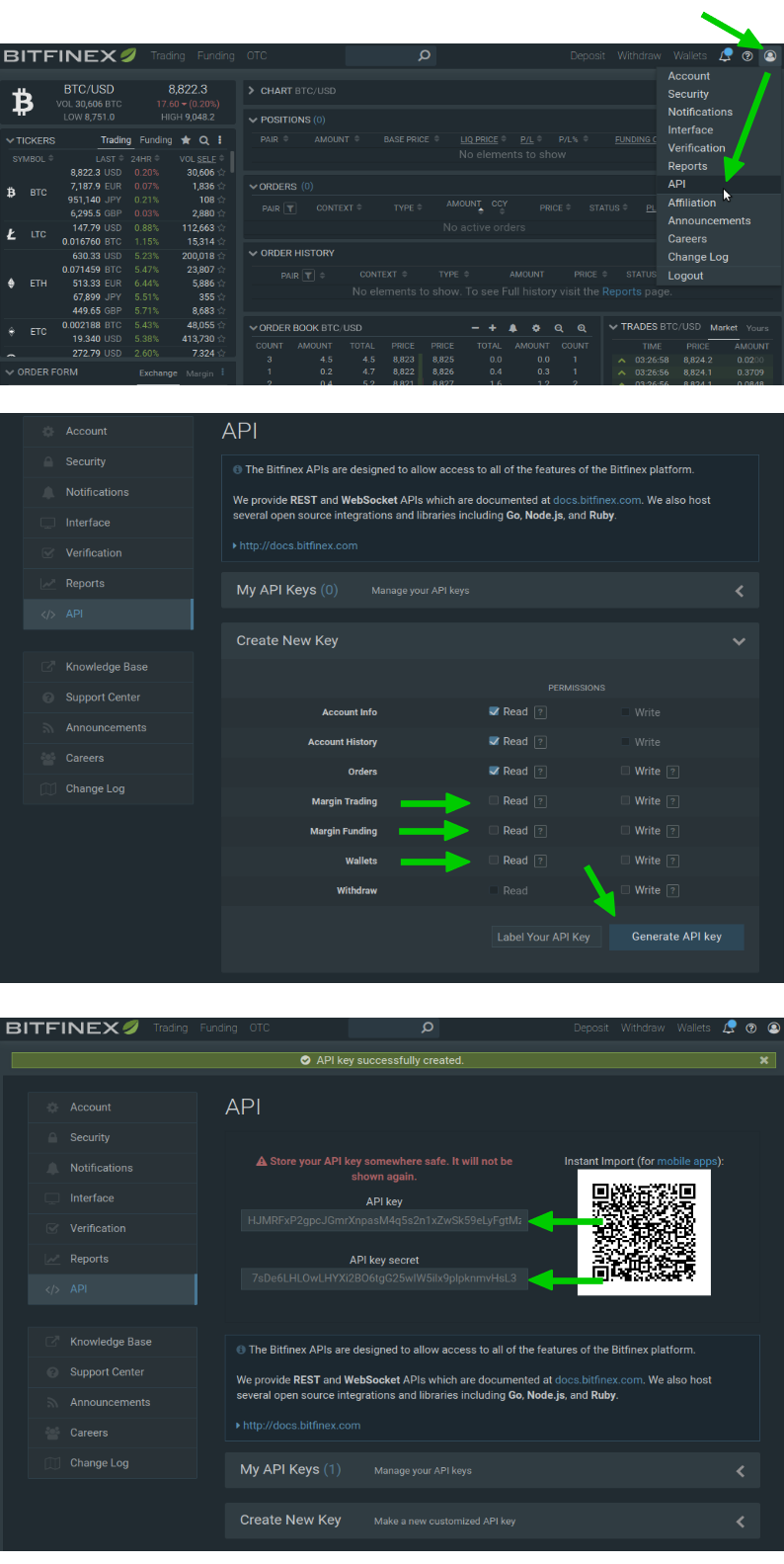Click the PAIR filter funnel in Order History panel
Viewport: 784px width, 1564px height.
[309, 276]
